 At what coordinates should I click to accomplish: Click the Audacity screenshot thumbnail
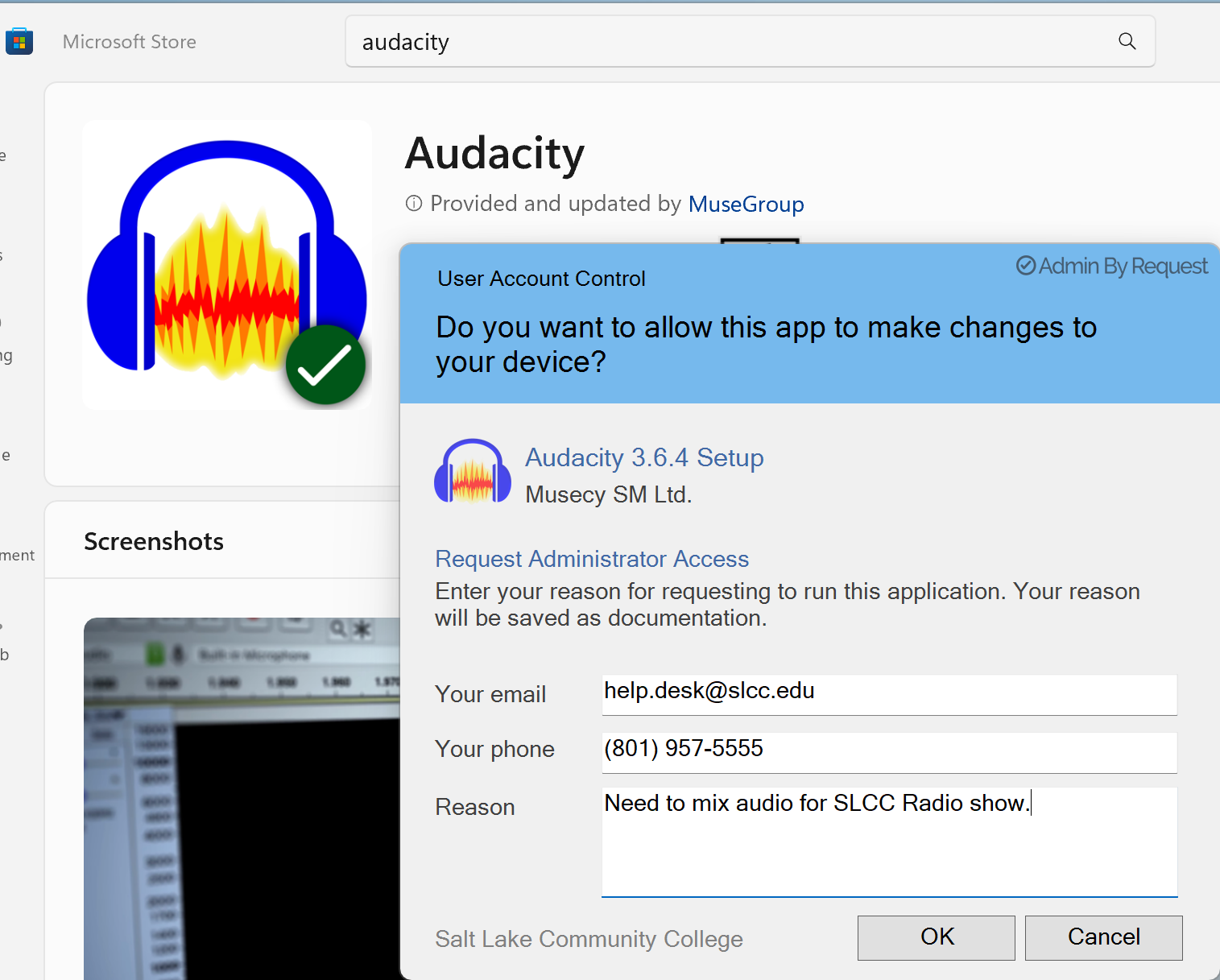coord(242,797)
